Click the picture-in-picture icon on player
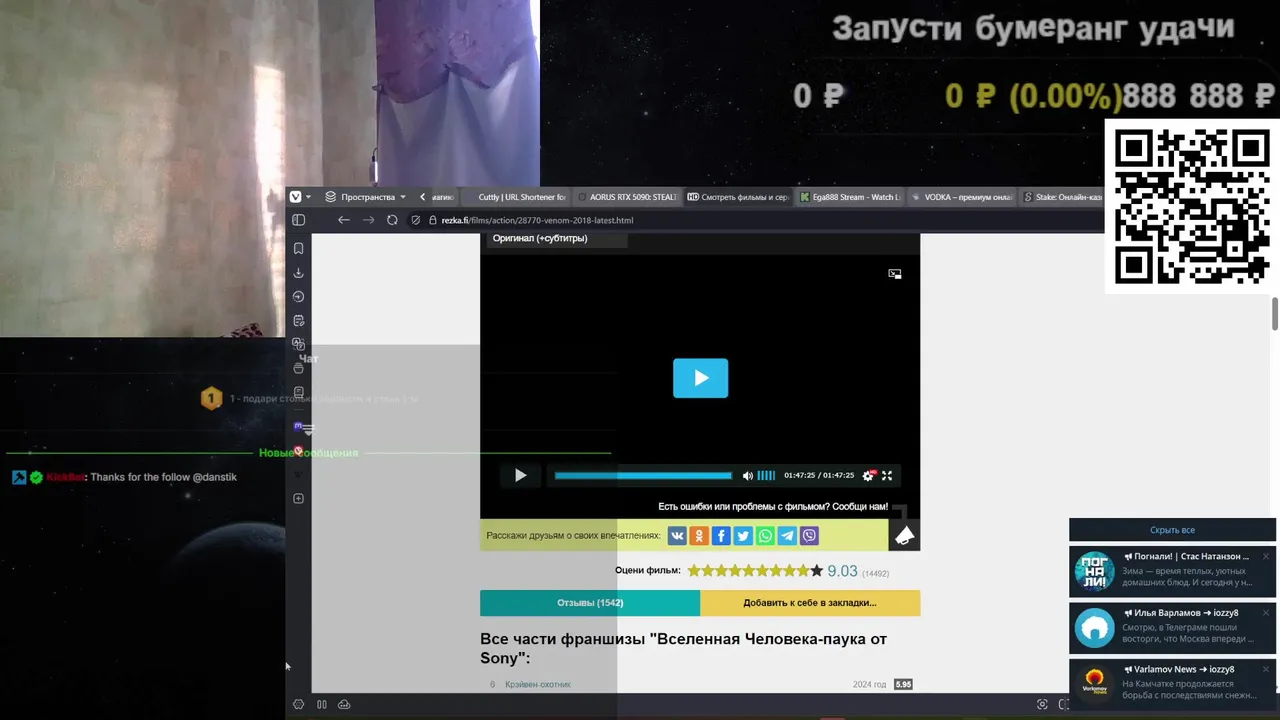The height and width of the screenshot is (720, 1280). (x=895, y=273)
